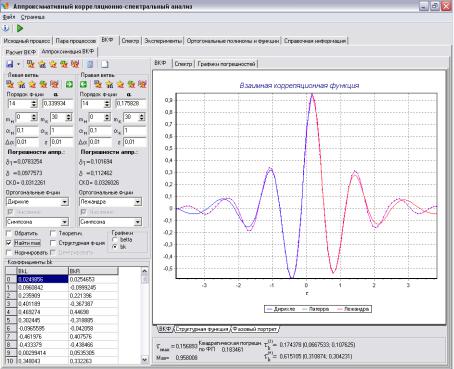Click star-with-bars icon under Левая ветвь

point(21,84)
